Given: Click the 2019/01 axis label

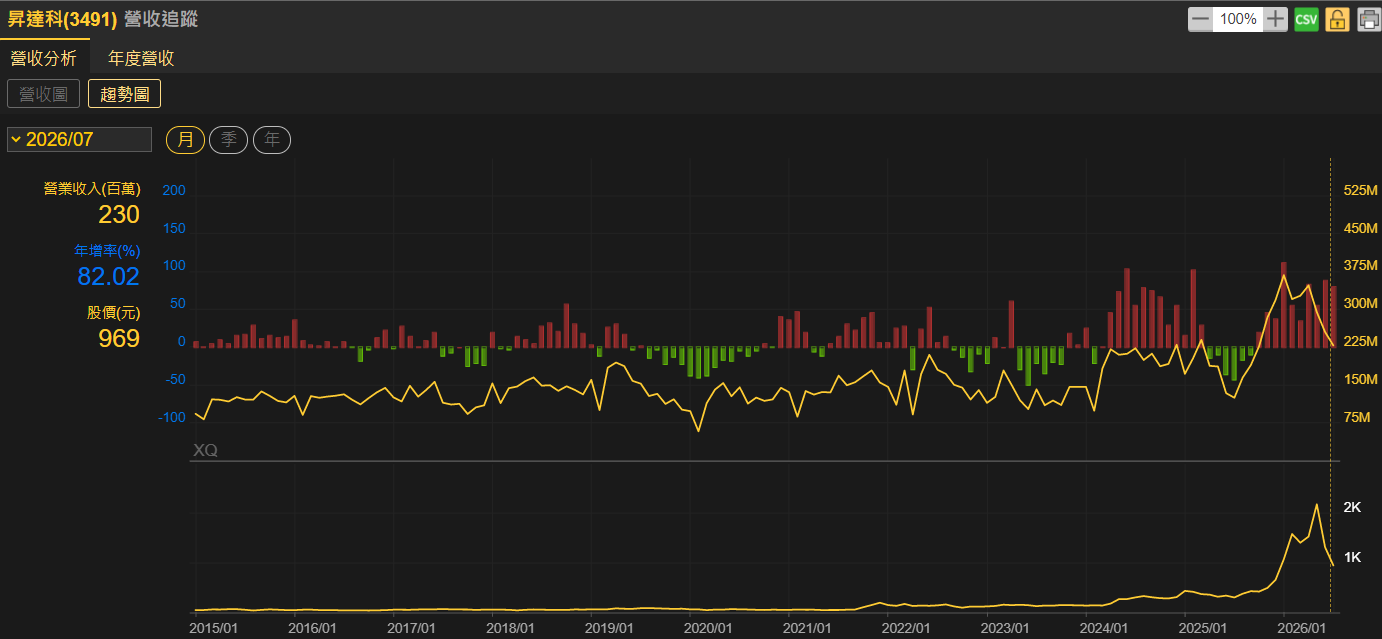Looking at the screenshot, I should (609, 627).
